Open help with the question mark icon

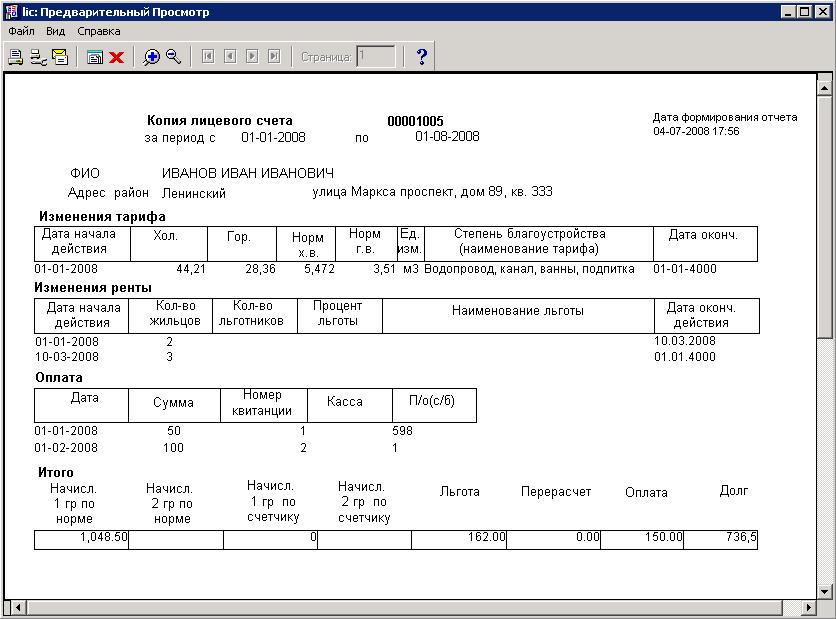tap(421, 57)
